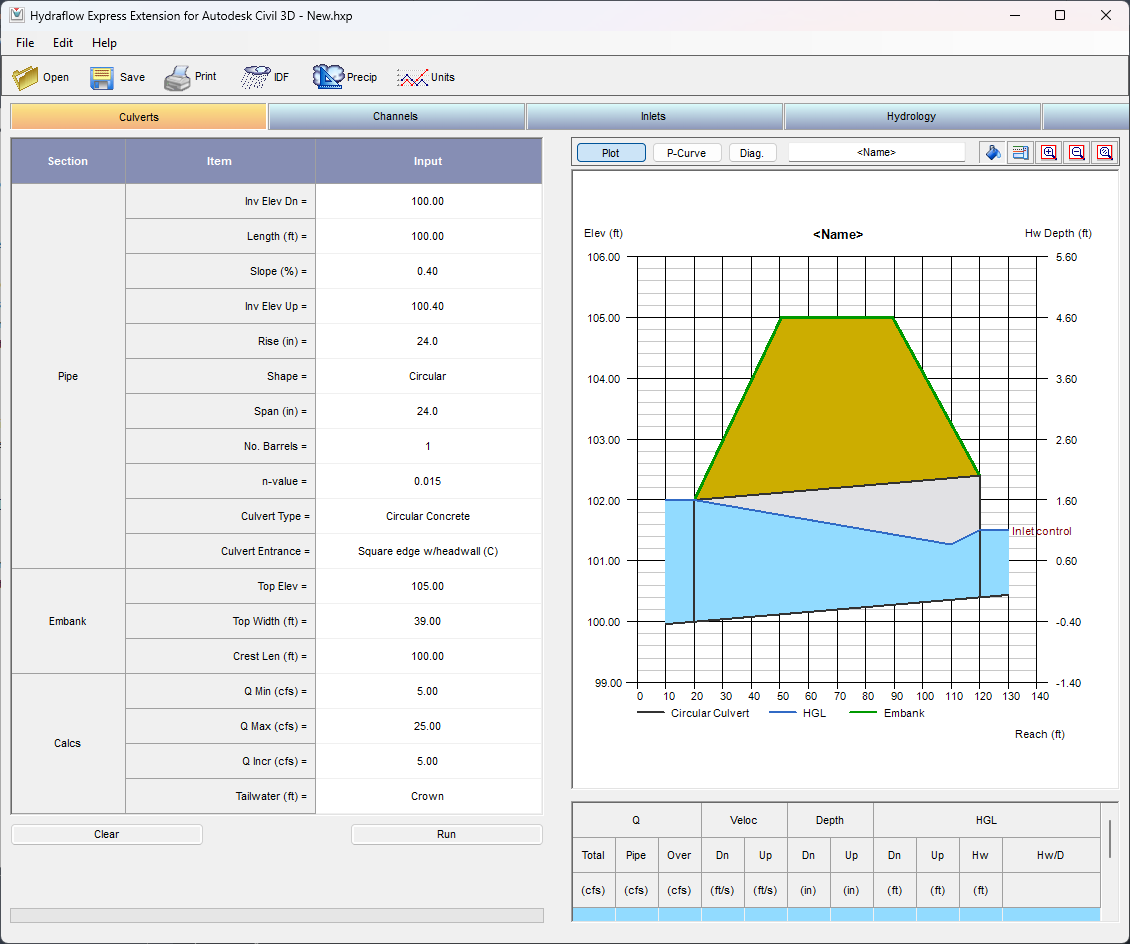Viewport: 1130px width, 944px height.
Task: Switch to the Channels tab
Action: [396, 116]
